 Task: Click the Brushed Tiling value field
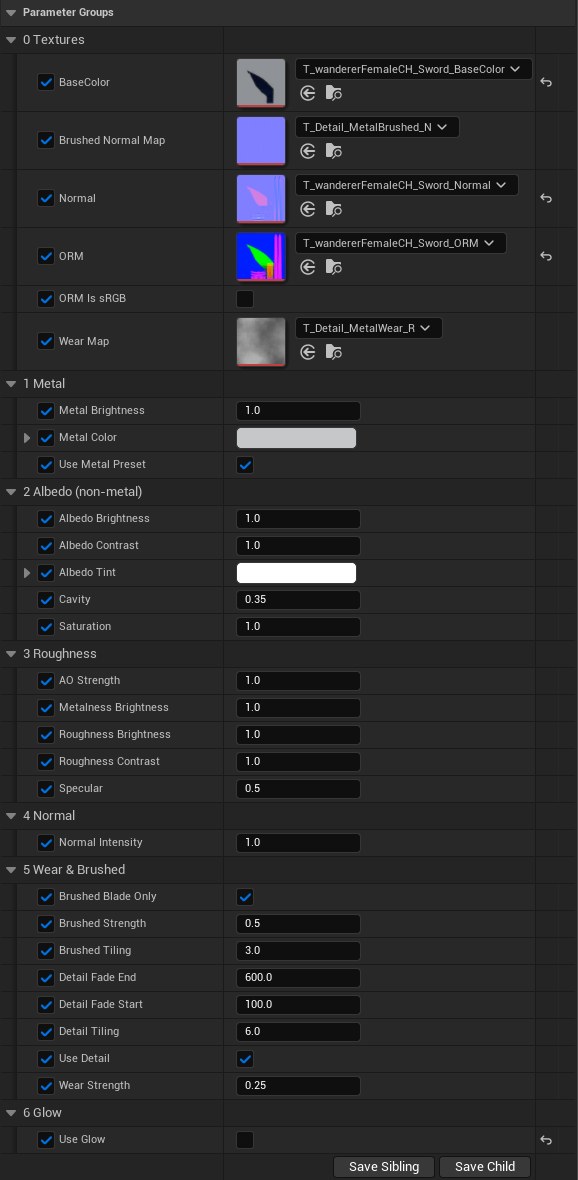(298, 950)
